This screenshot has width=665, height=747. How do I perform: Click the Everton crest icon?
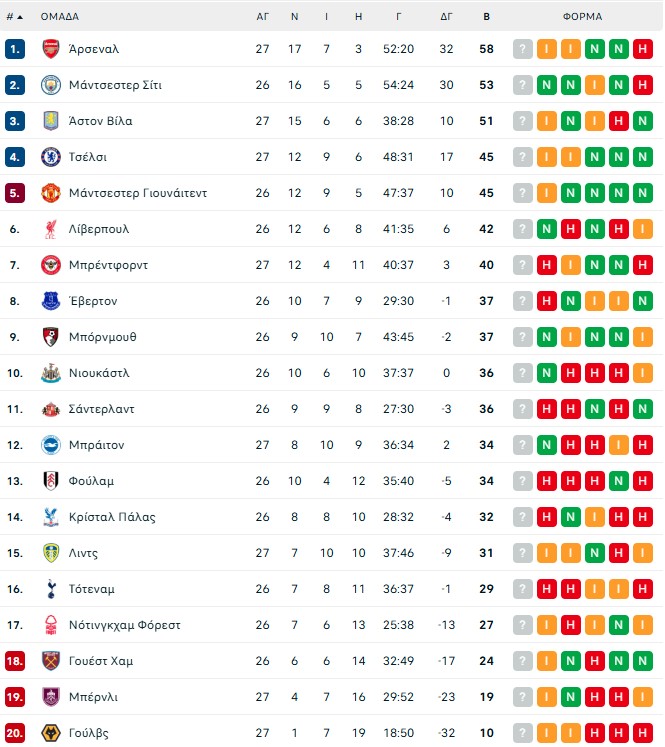pyautogui.click(x=51, y=301)
